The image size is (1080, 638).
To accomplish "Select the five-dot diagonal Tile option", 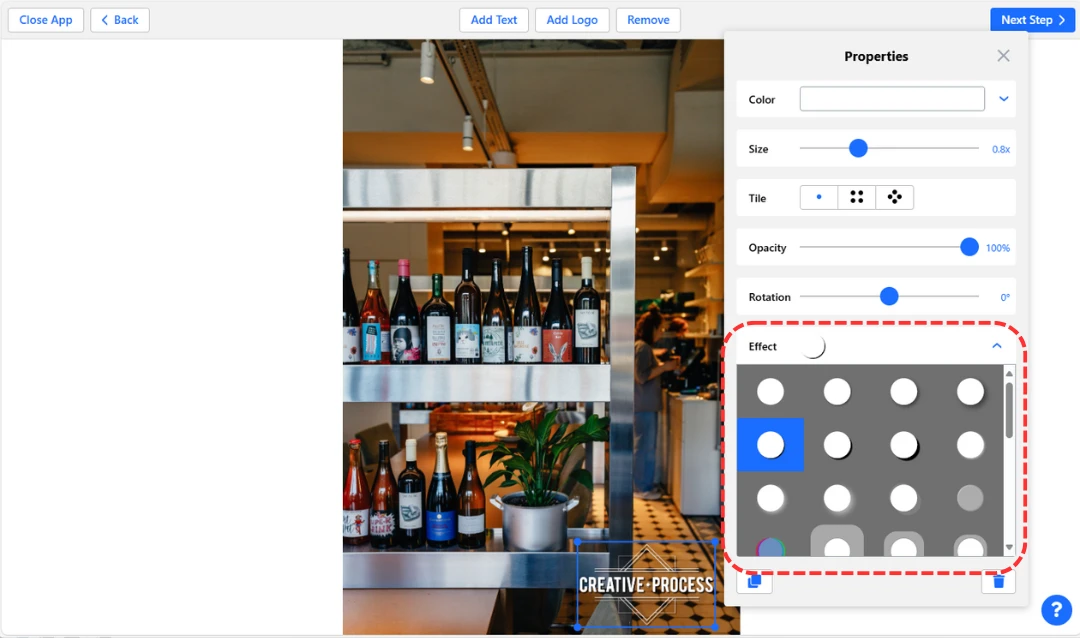I will click(895, 198).
